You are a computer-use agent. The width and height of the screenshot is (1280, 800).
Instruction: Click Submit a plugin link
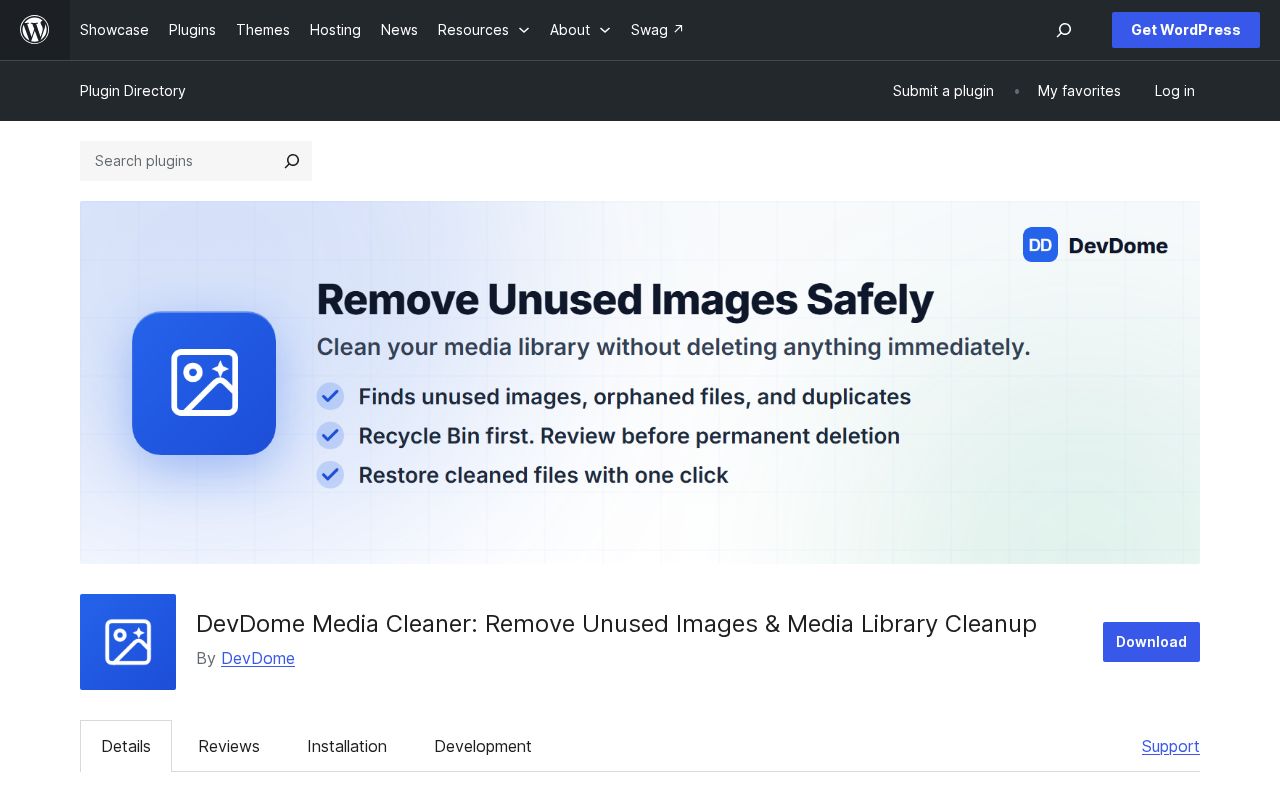click(x=943, y=91)
